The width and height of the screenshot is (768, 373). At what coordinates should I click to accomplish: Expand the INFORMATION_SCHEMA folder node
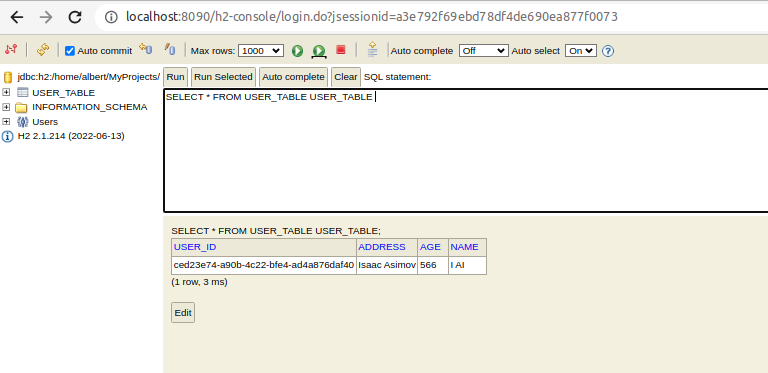click(x=6, y=107)
